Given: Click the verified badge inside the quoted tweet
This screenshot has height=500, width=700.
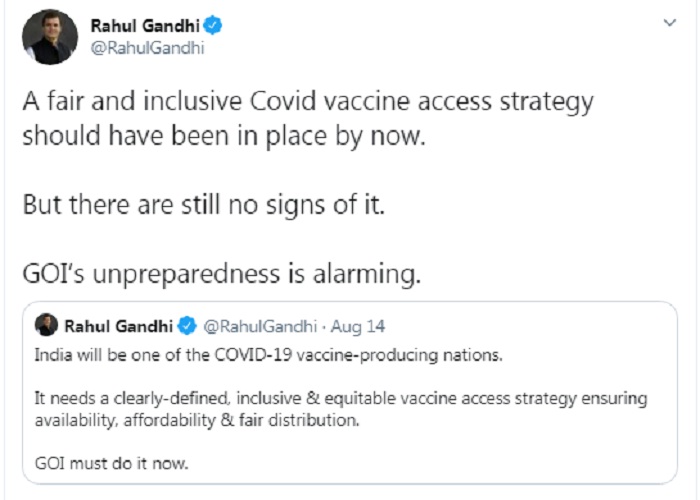Looking at the screenshot, I should [187, 326].
